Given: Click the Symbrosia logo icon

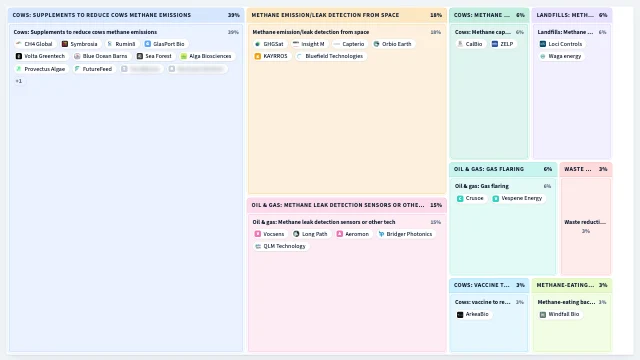Looking at the screenshot, I should point(64,44).
